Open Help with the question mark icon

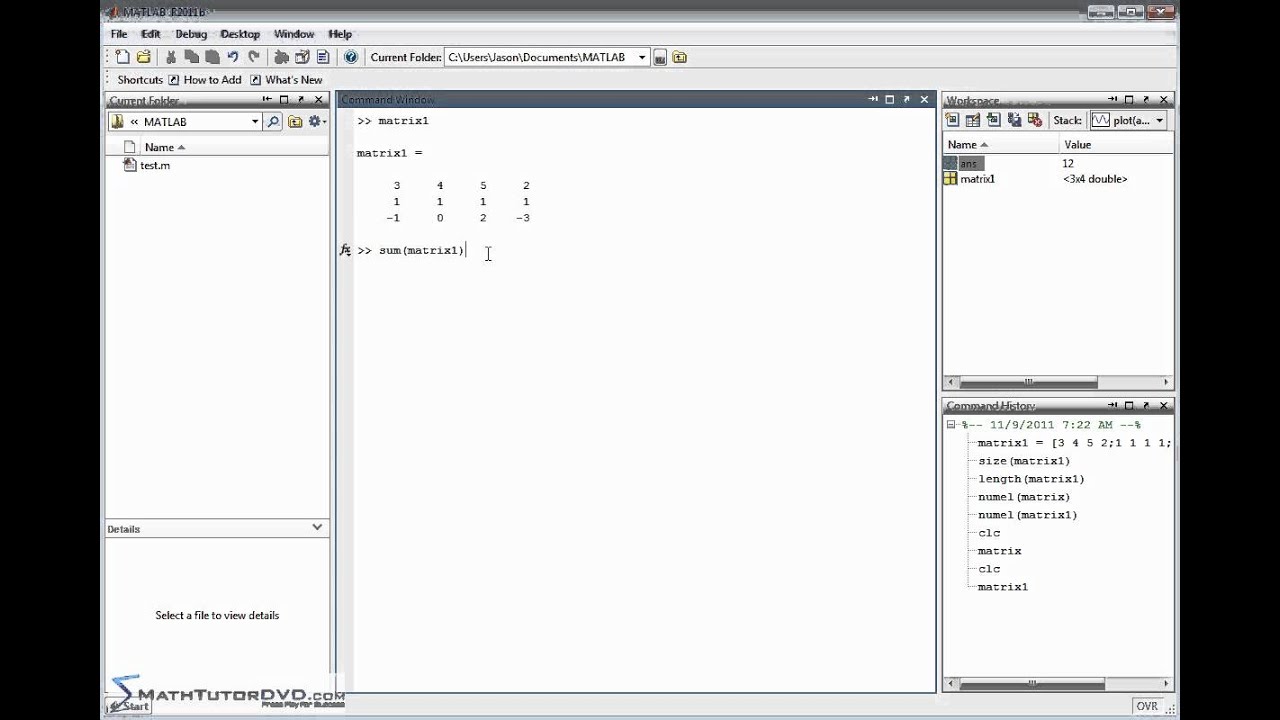point(351,57)
